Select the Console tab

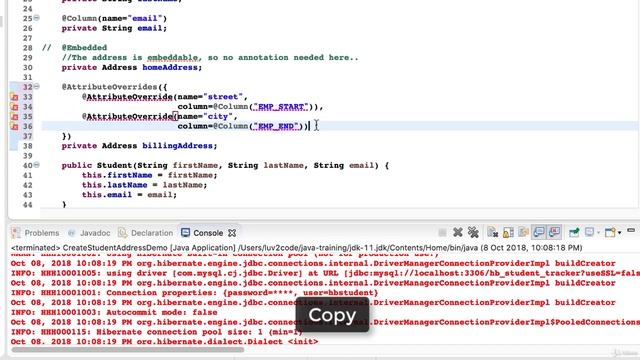[x=208, y=233]
